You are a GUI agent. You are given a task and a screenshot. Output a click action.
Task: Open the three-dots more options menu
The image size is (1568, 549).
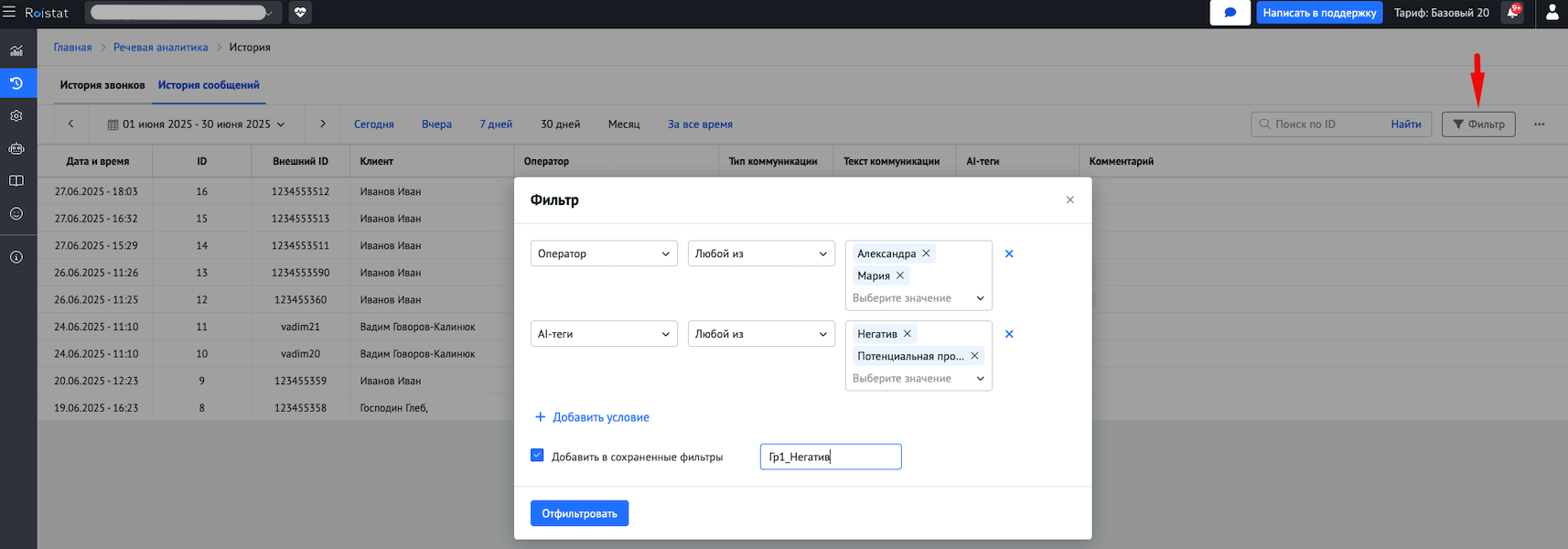[1540, 124]
